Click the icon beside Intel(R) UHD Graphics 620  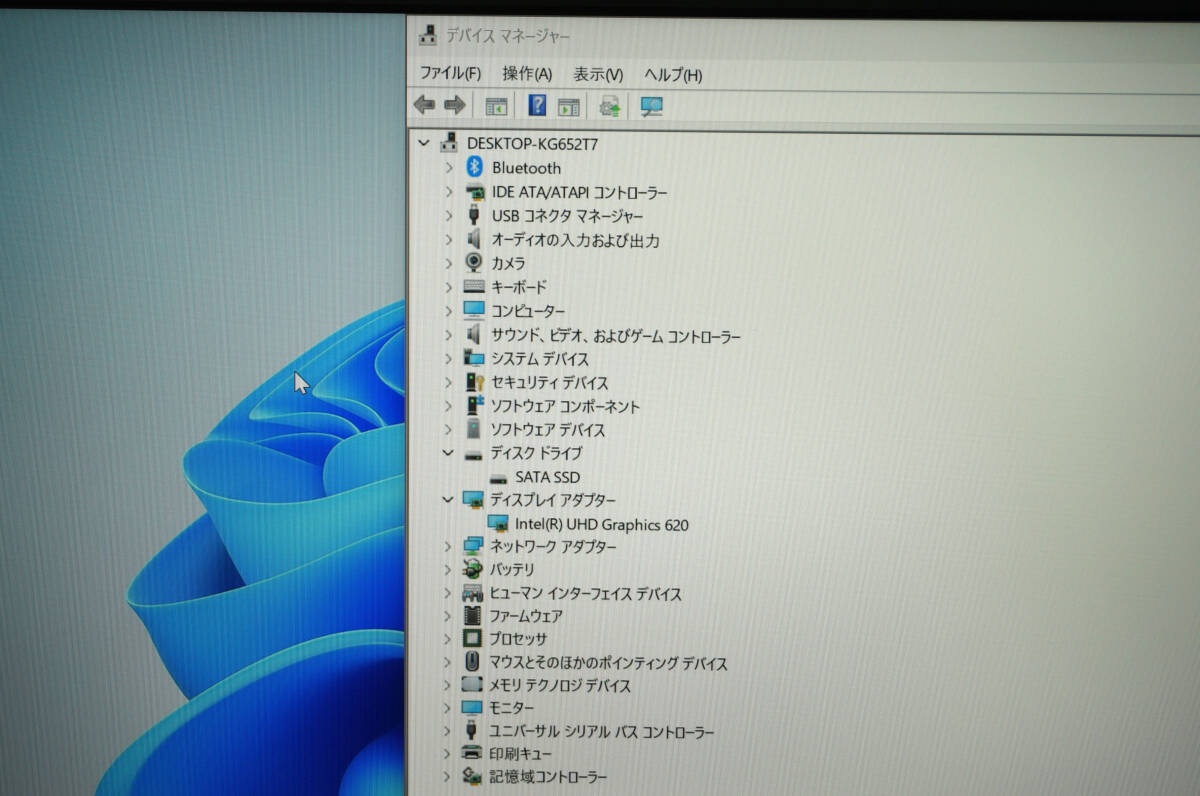(498, 524)
